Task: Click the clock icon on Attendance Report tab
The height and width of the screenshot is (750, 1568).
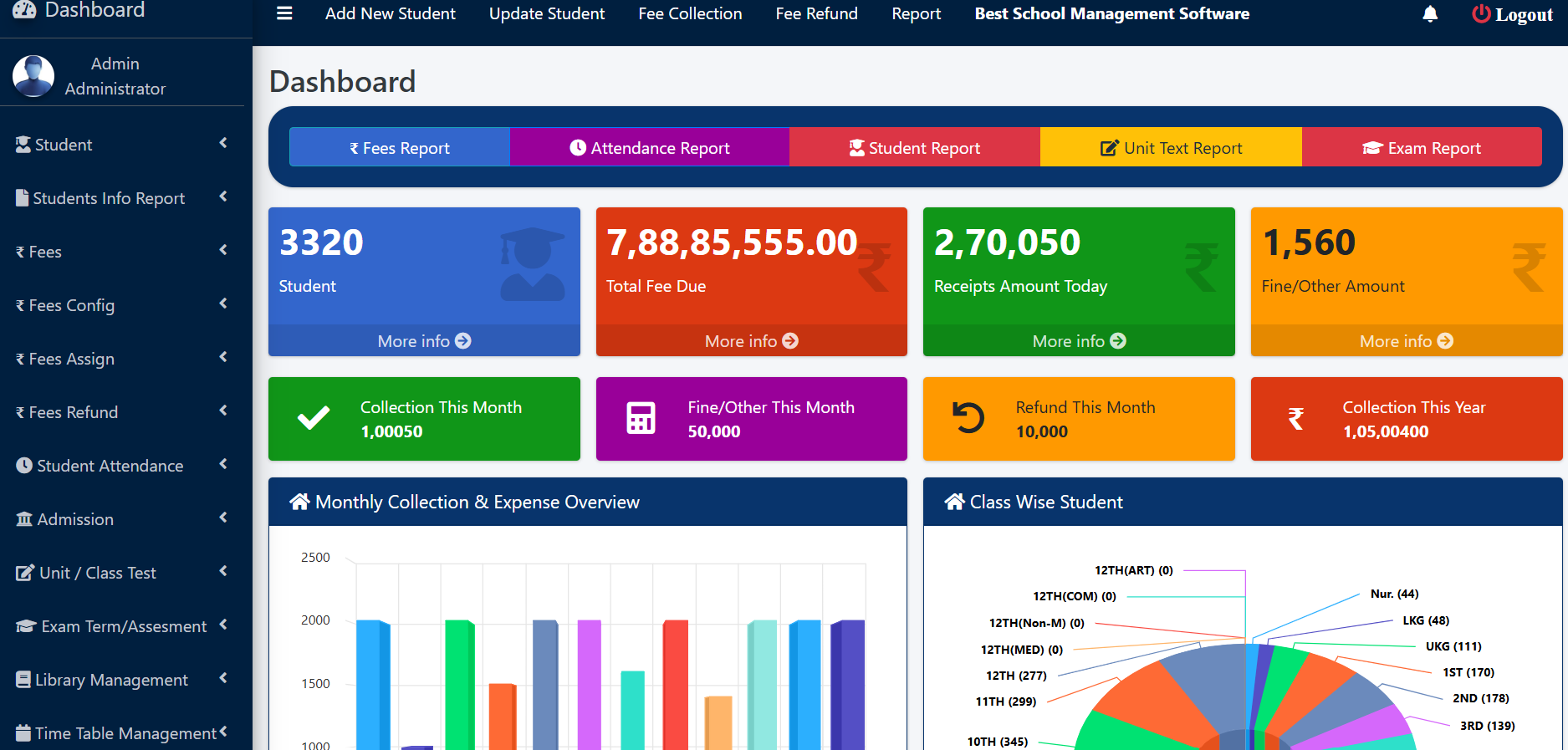Action: pyautogui.click(x=578, y=147)
